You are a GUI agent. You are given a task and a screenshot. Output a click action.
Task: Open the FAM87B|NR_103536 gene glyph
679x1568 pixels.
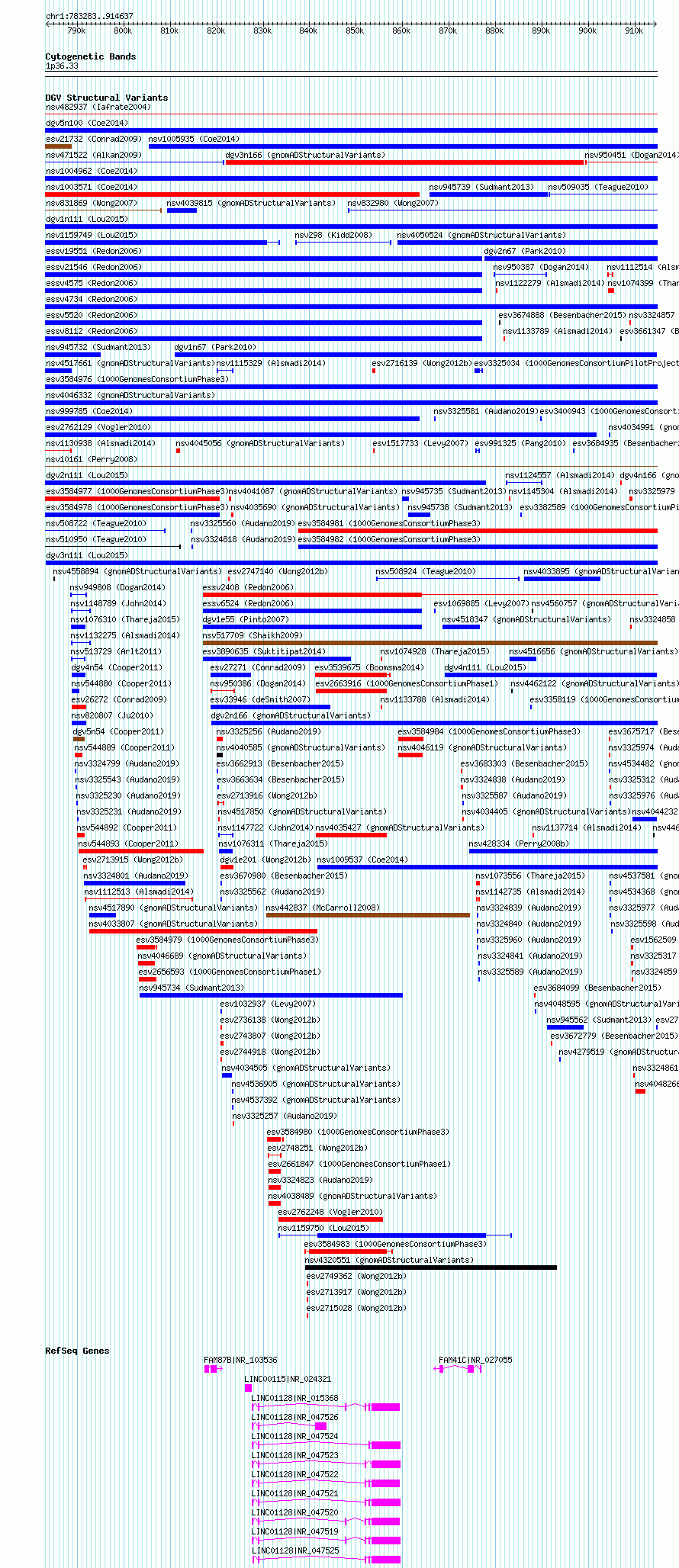tap(214, 1369)
